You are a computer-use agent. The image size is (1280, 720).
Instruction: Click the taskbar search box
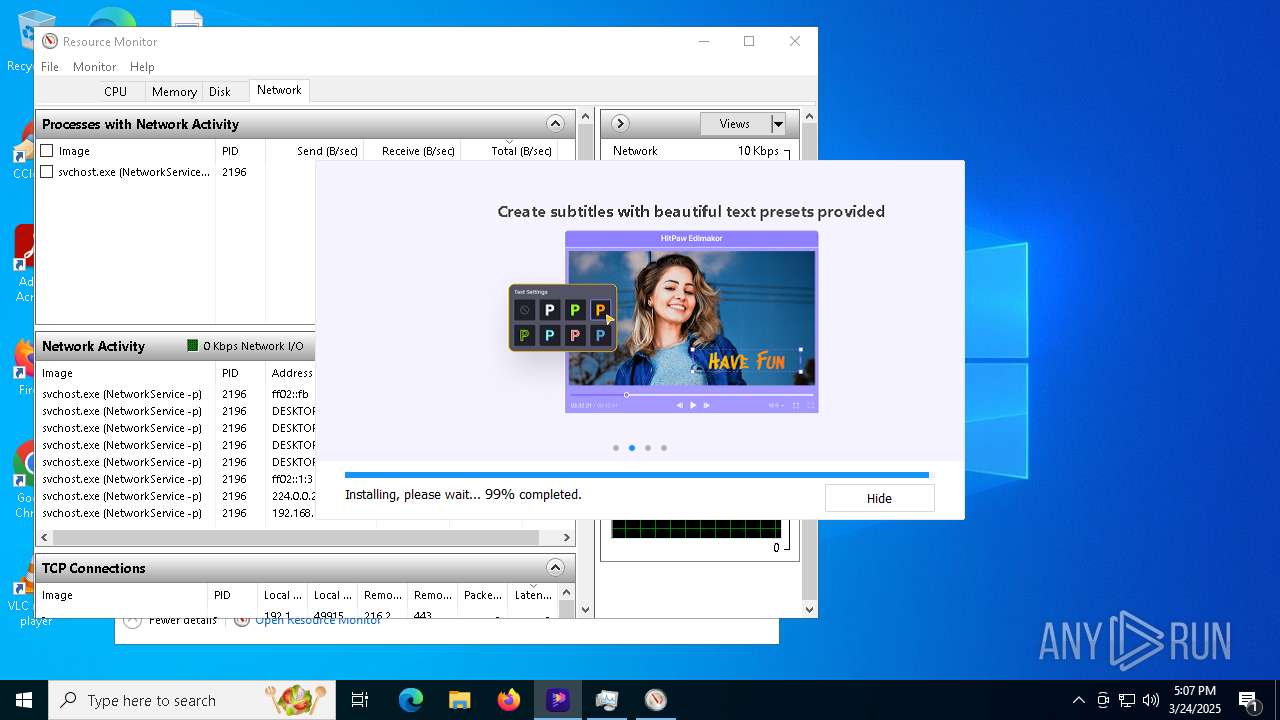coord(192,700)
